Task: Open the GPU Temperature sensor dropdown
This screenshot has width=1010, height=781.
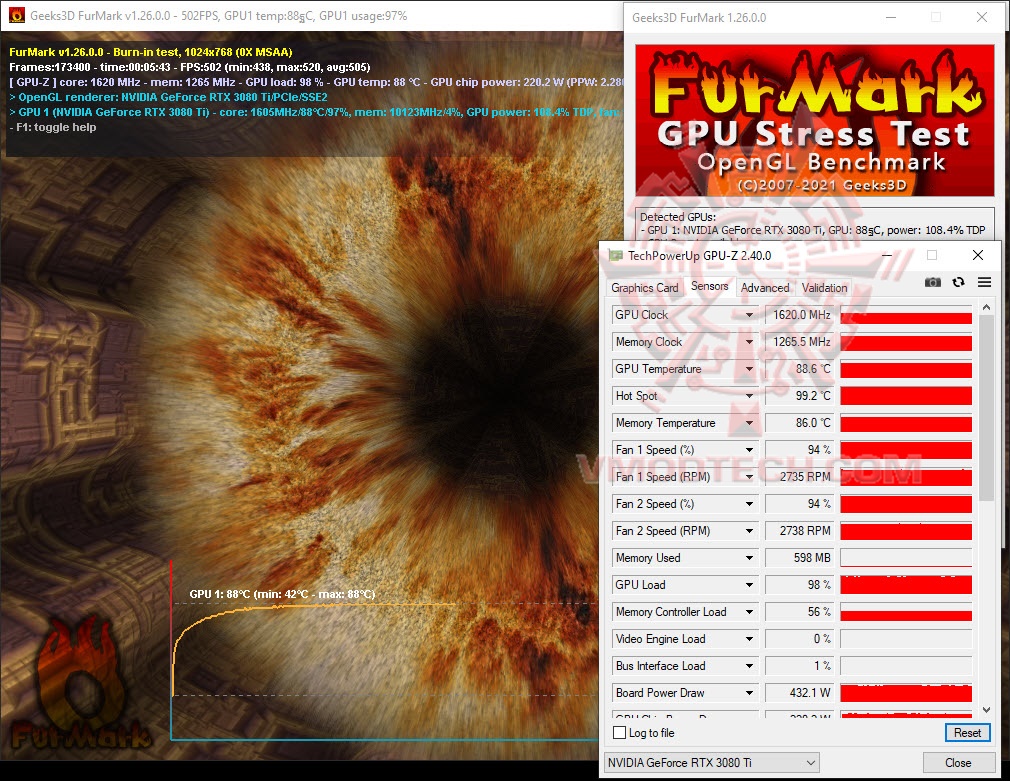Action: click(749, 369)
